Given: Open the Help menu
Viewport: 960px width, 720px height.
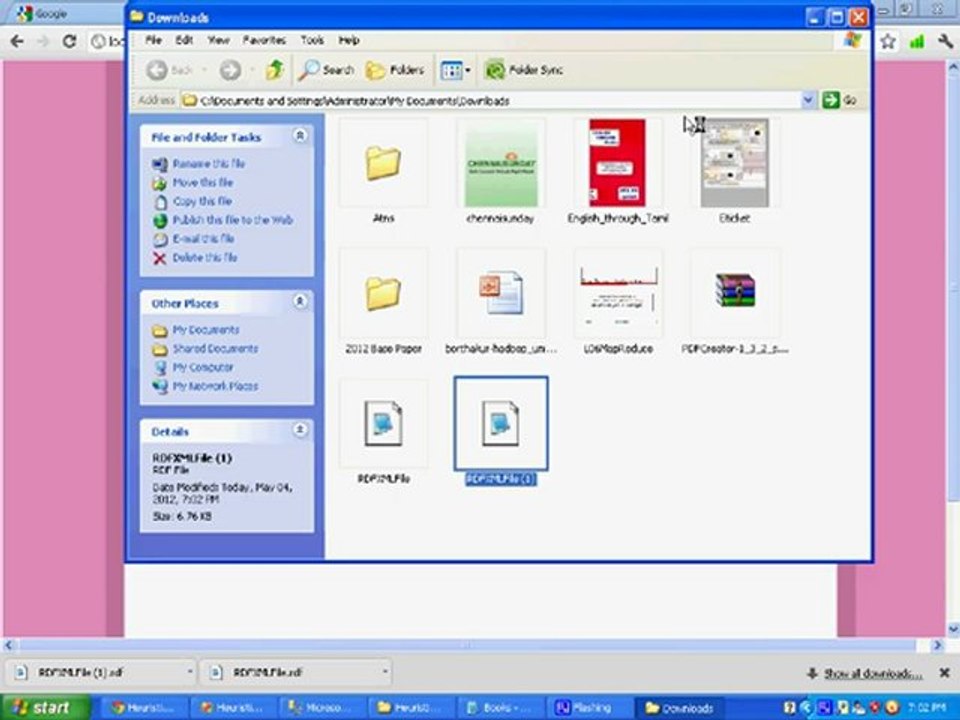Looking at the screenshot, I should [349, 40].
